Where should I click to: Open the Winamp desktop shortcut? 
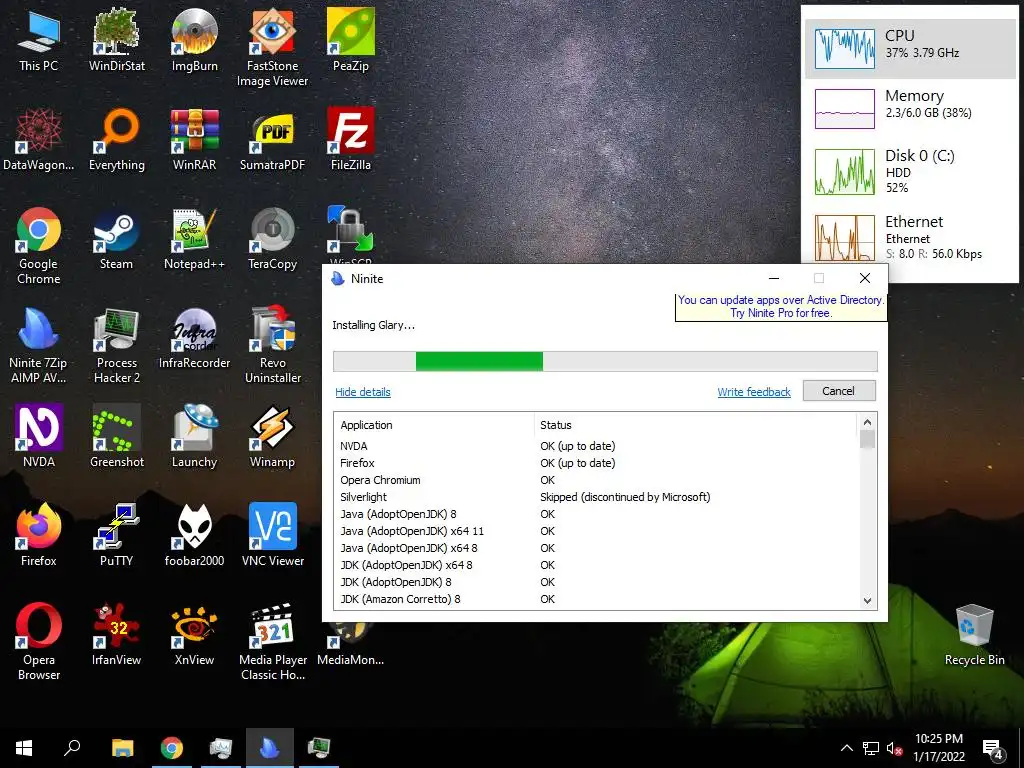click(x=272, y=437)
